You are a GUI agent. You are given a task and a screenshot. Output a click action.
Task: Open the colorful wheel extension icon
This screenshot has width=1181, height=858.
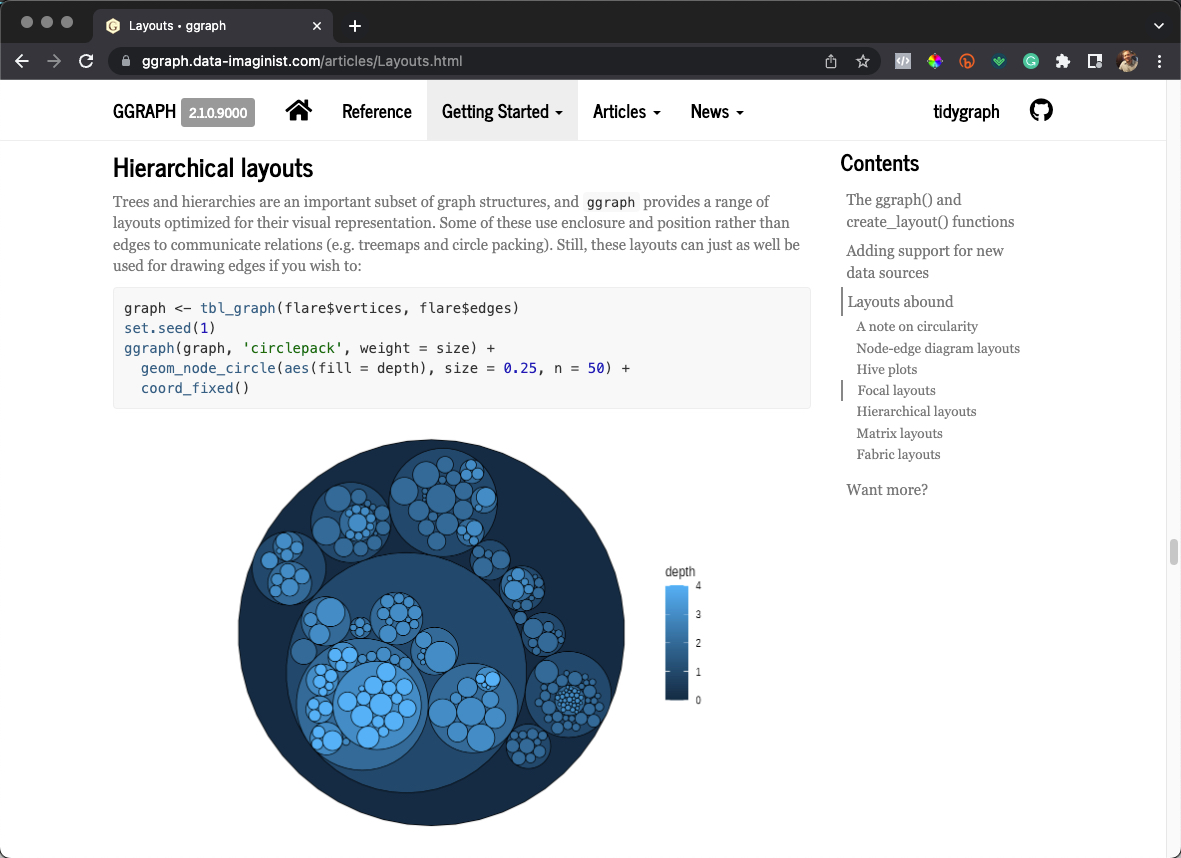point(935,61)
